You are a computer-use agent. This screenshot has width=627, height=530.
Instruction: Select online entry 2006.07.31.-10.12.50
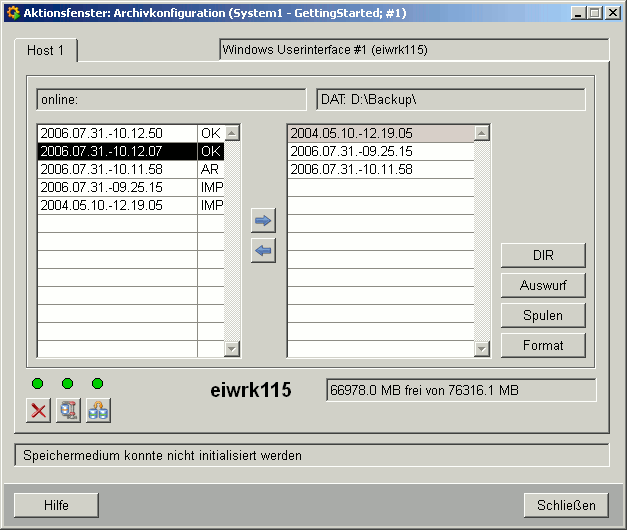[116, 133]
